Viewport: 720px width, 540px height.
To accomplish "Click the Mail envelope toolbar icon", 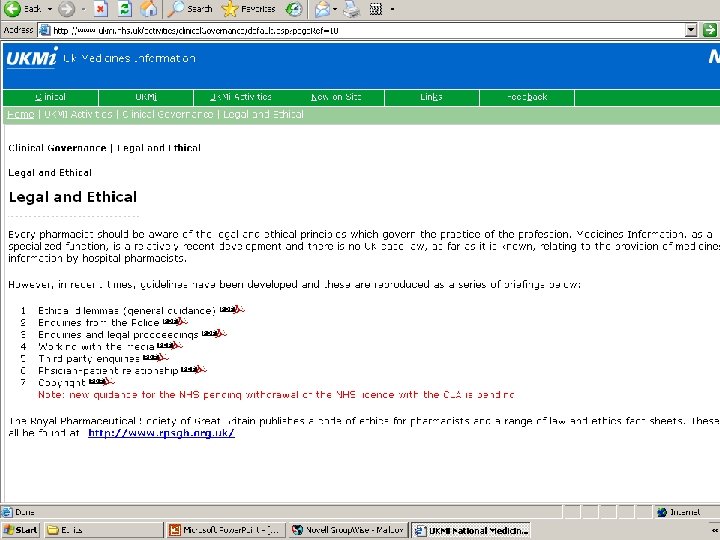I will tap(323, 9).
